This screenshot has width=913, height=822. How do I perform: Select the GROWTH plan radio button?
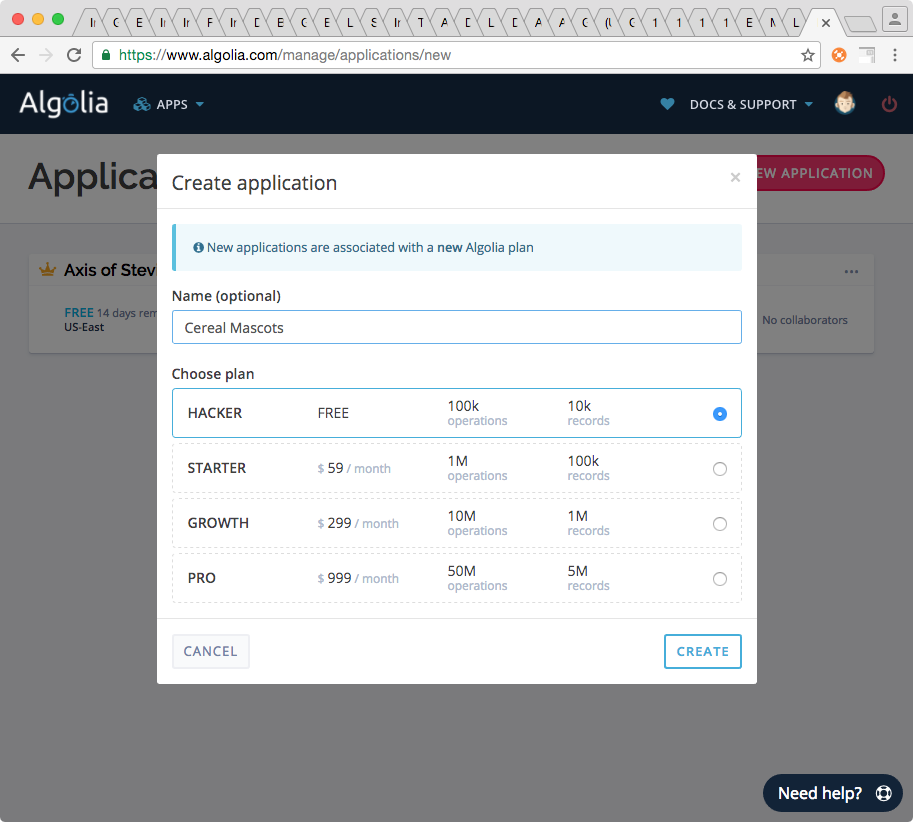pyautogui.click(x=720, y=524)
